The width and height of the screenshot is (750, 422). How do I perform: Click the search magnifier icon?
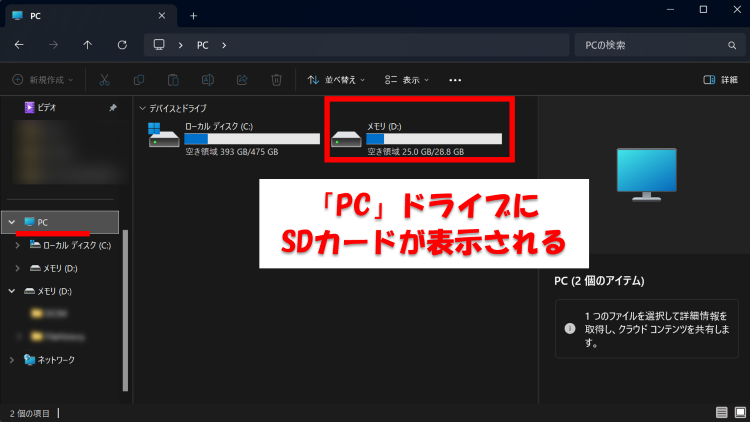point(732,45)
